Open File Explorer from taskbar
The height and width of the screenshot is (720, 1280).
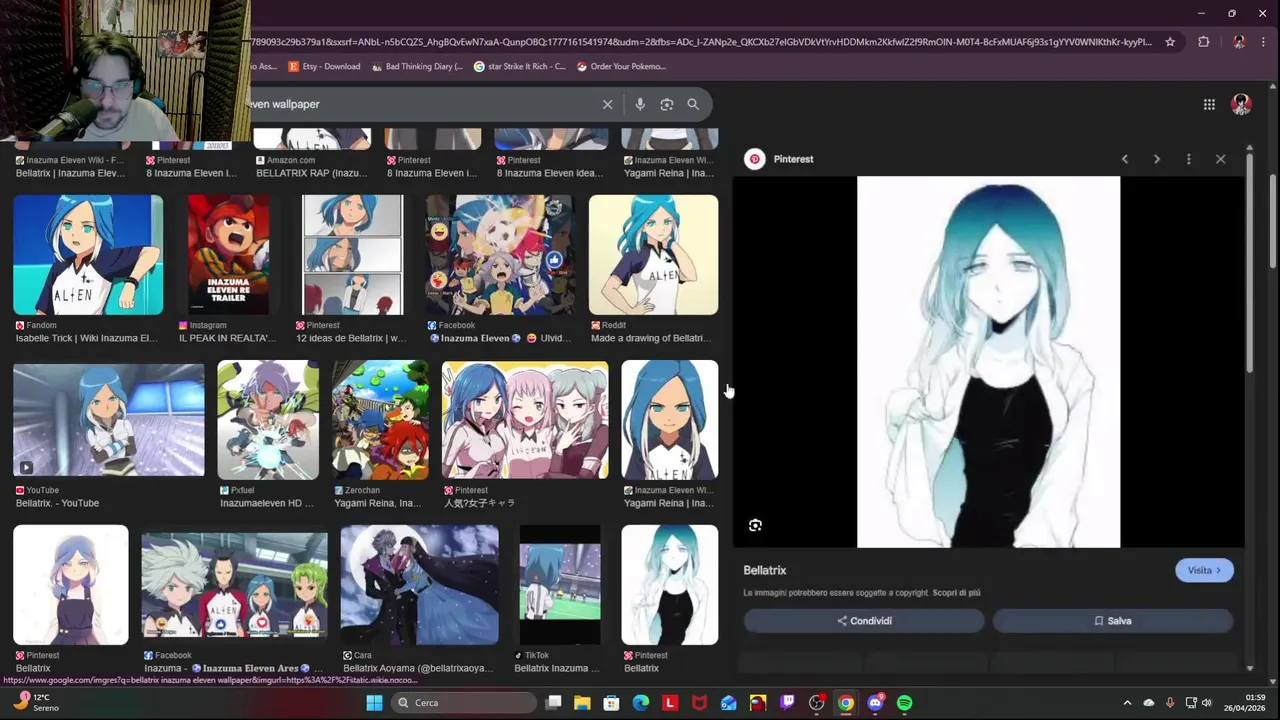point(582,703)
